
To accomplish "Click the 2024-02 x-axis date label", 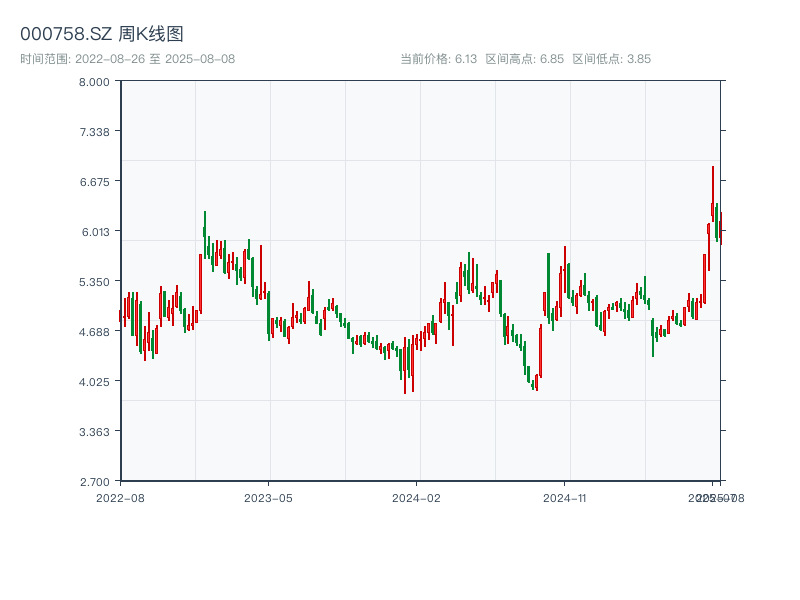I will (x=417, y=497).
